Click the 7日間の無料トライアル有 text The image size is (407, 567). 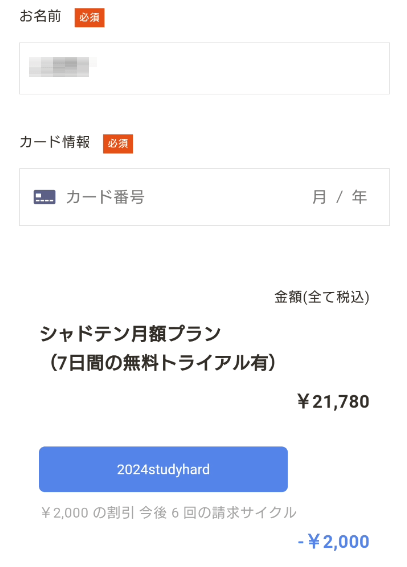pos(162,363)
